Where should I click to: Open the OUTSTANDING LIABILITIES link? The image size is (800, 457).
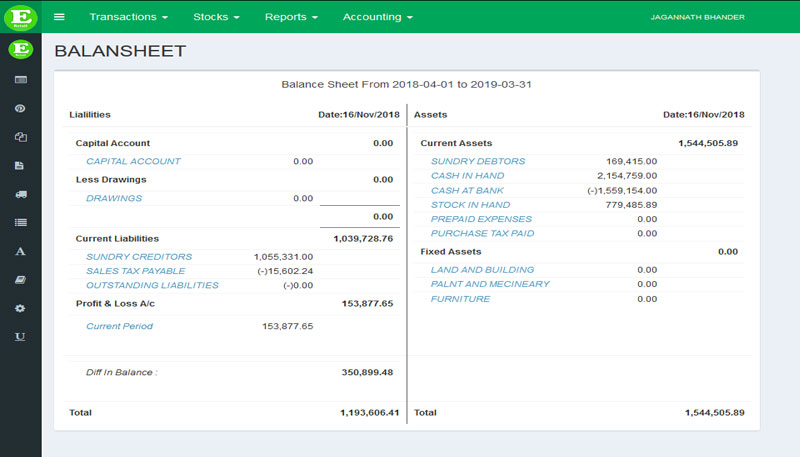pos(152,285)
